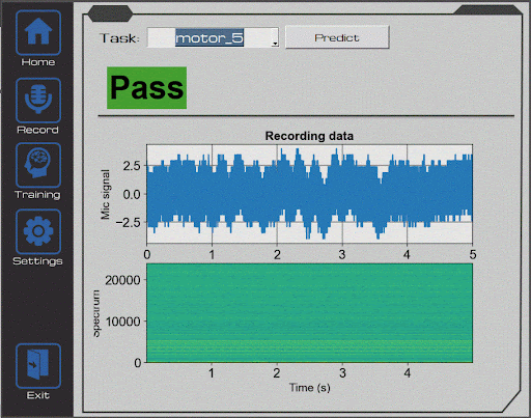This screenshot has height=418, width=531.
Task: Click the Task label text
Action: (x=119, y=38)
